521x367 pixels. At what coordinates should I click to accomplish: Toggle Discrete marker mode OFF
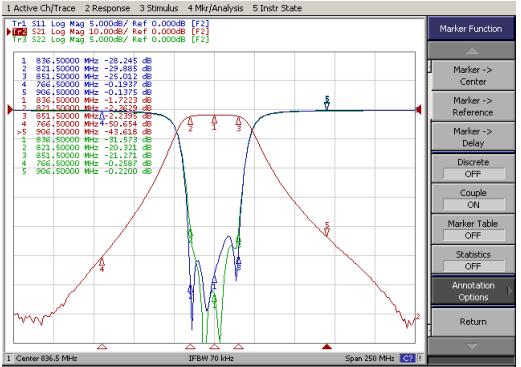point(473,168)
